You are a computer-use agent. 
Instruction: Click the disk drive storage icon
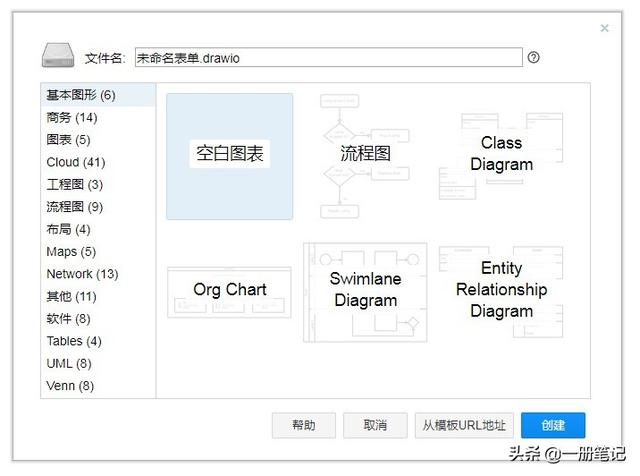(57, 56)
